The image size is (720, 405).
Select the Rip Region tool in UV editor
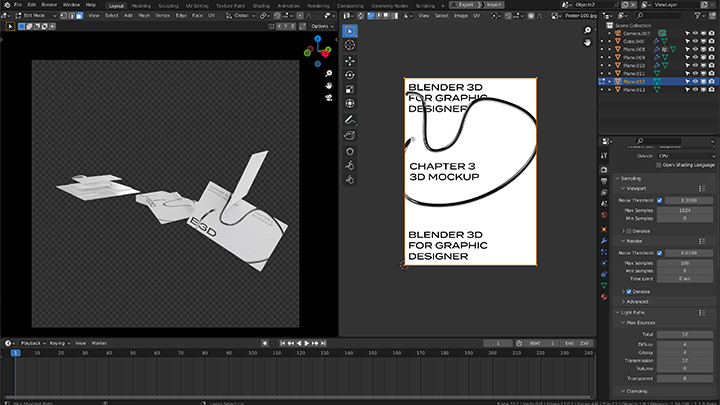350,135
